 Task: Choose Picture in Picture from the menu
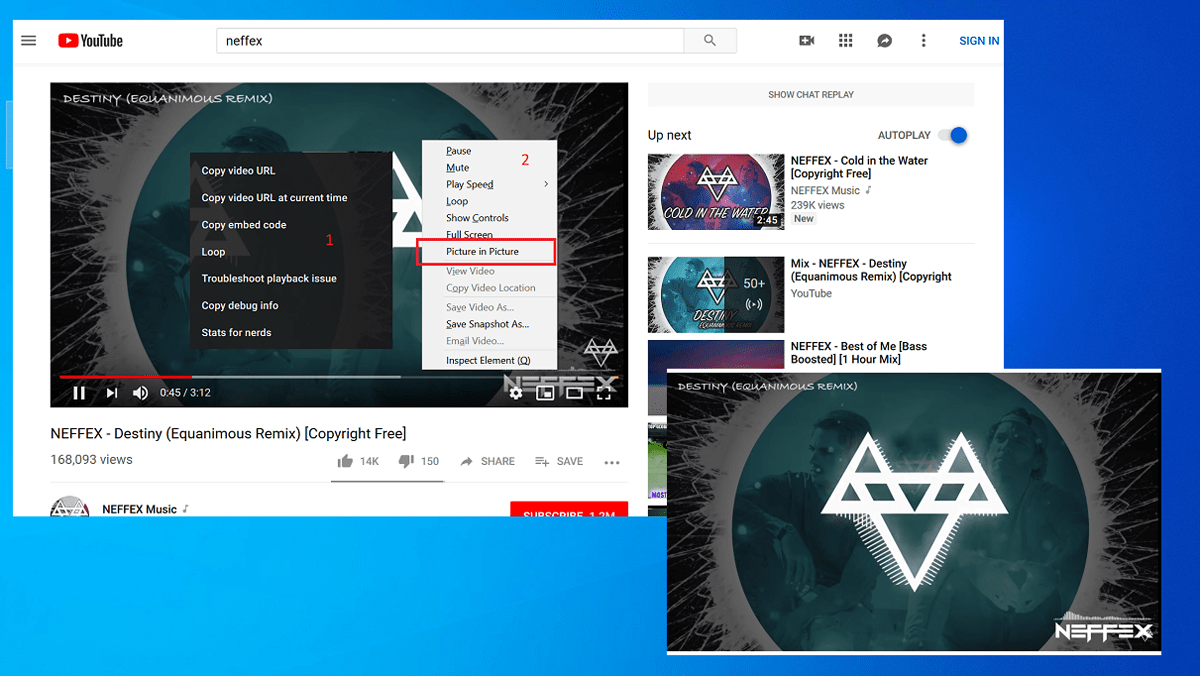click(485, 251)
